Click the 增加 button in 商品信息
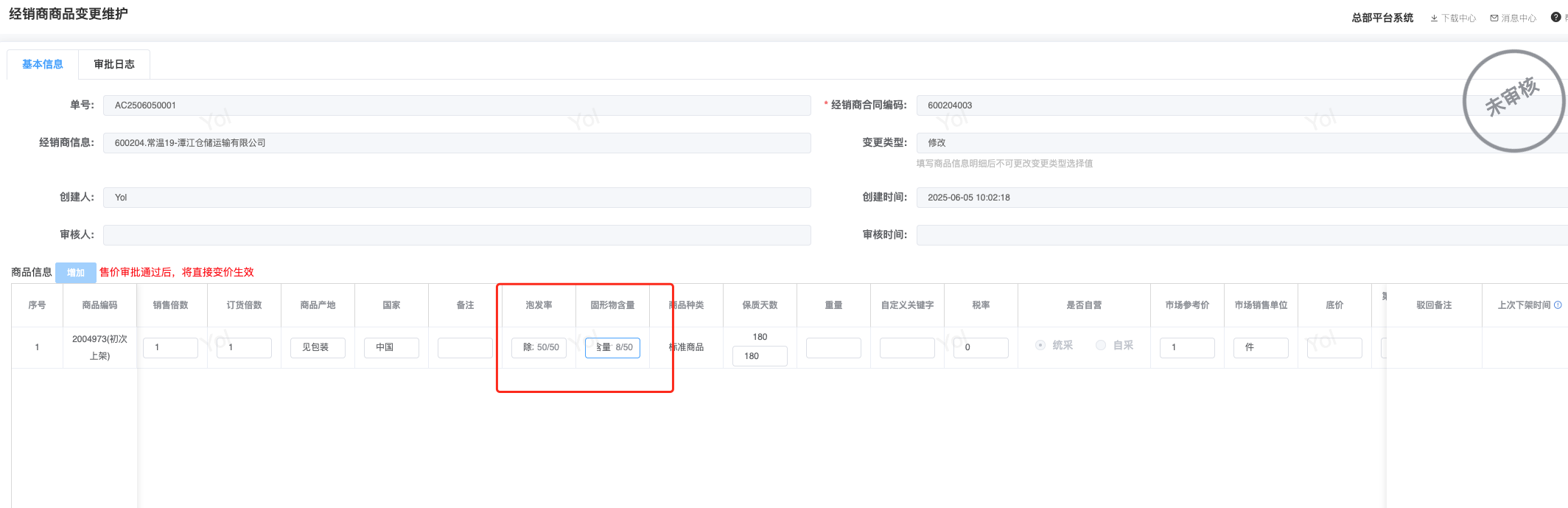Viewport: 1568px width, 508px height. coord(76,273)
